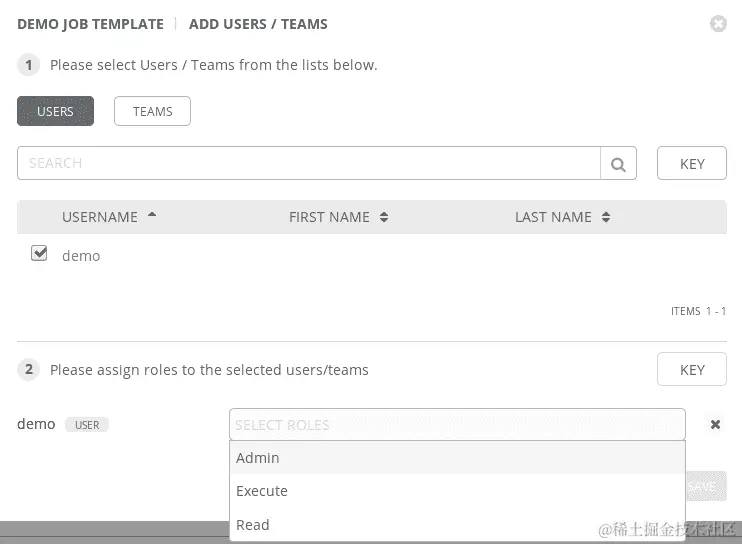The image size is (742, 544).
Task: Remove demo user with the X icon
Action: click(715, 424)
